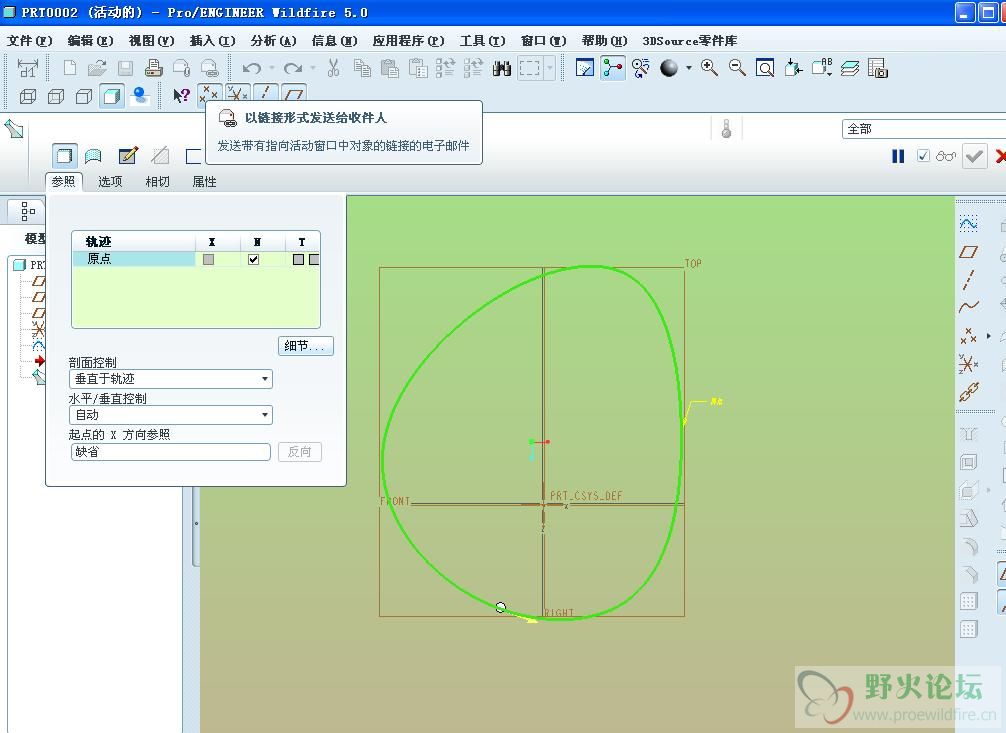The height and width of the screenshot is (733, 1006).
Task: Toggle the N checkbox for 原点 trajectory
Action: [x=253, y=259]
